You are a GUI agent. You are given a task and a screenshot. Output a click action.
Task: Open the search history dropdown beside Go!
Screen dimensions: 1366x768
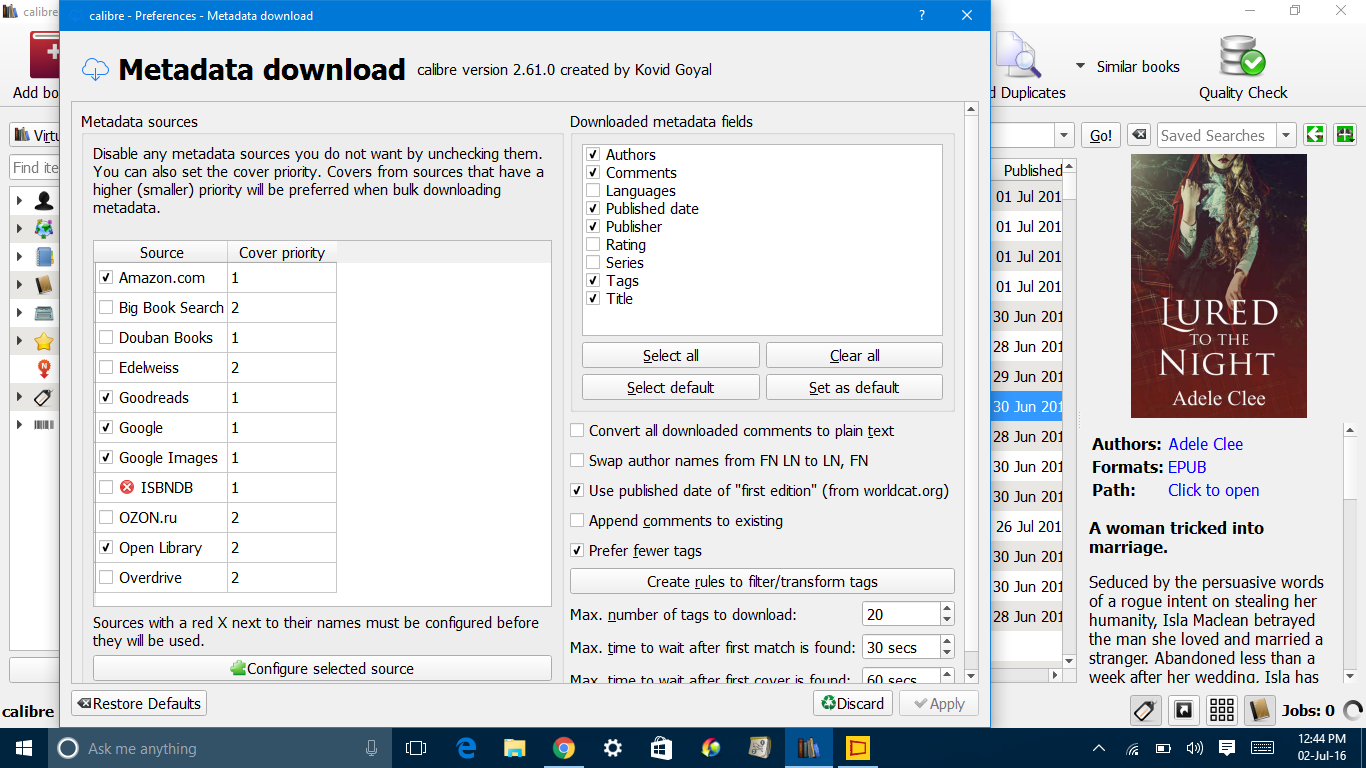[x=1064, y=135]
